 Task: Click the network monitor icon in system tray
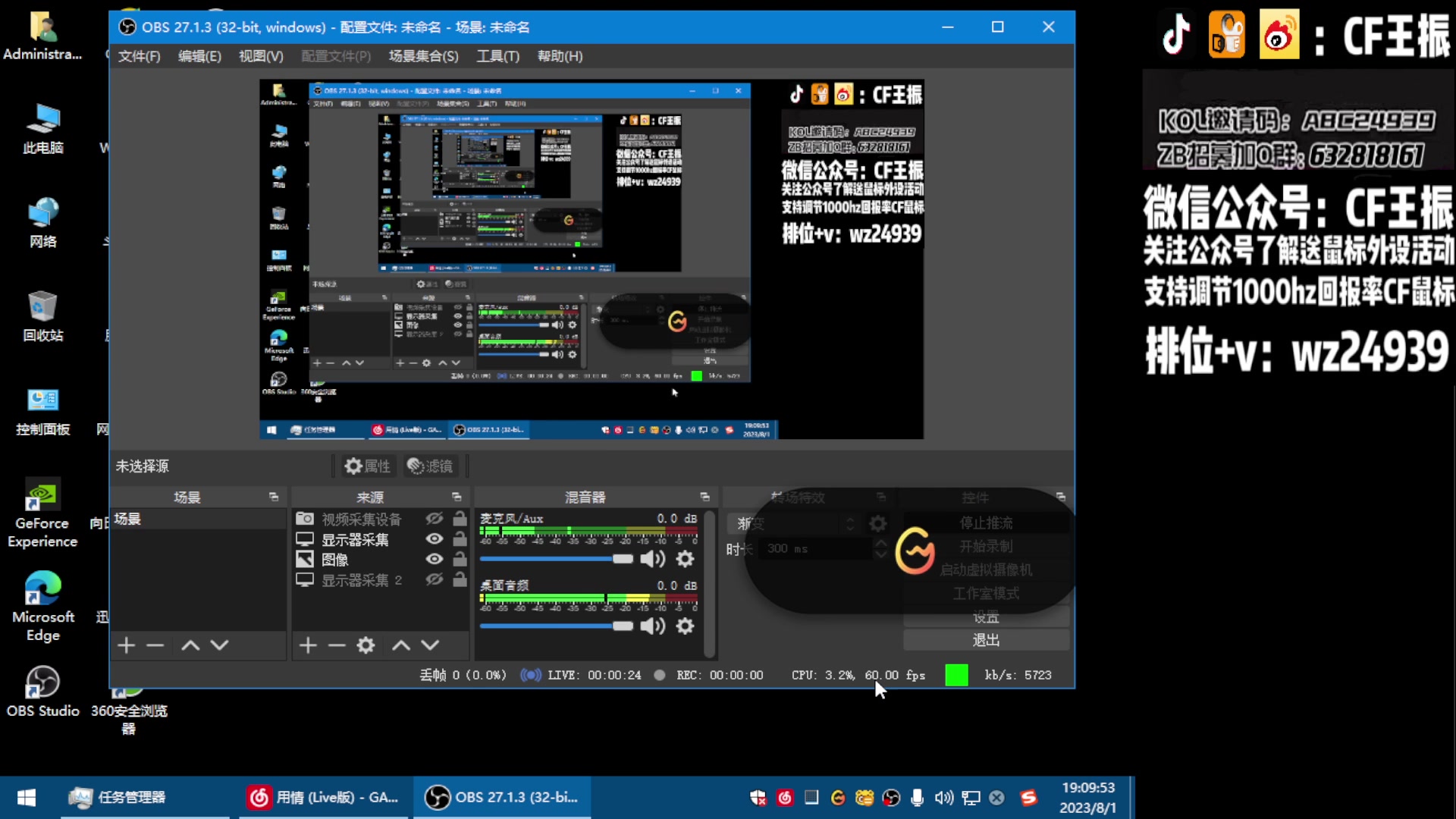tap(971, 798)
